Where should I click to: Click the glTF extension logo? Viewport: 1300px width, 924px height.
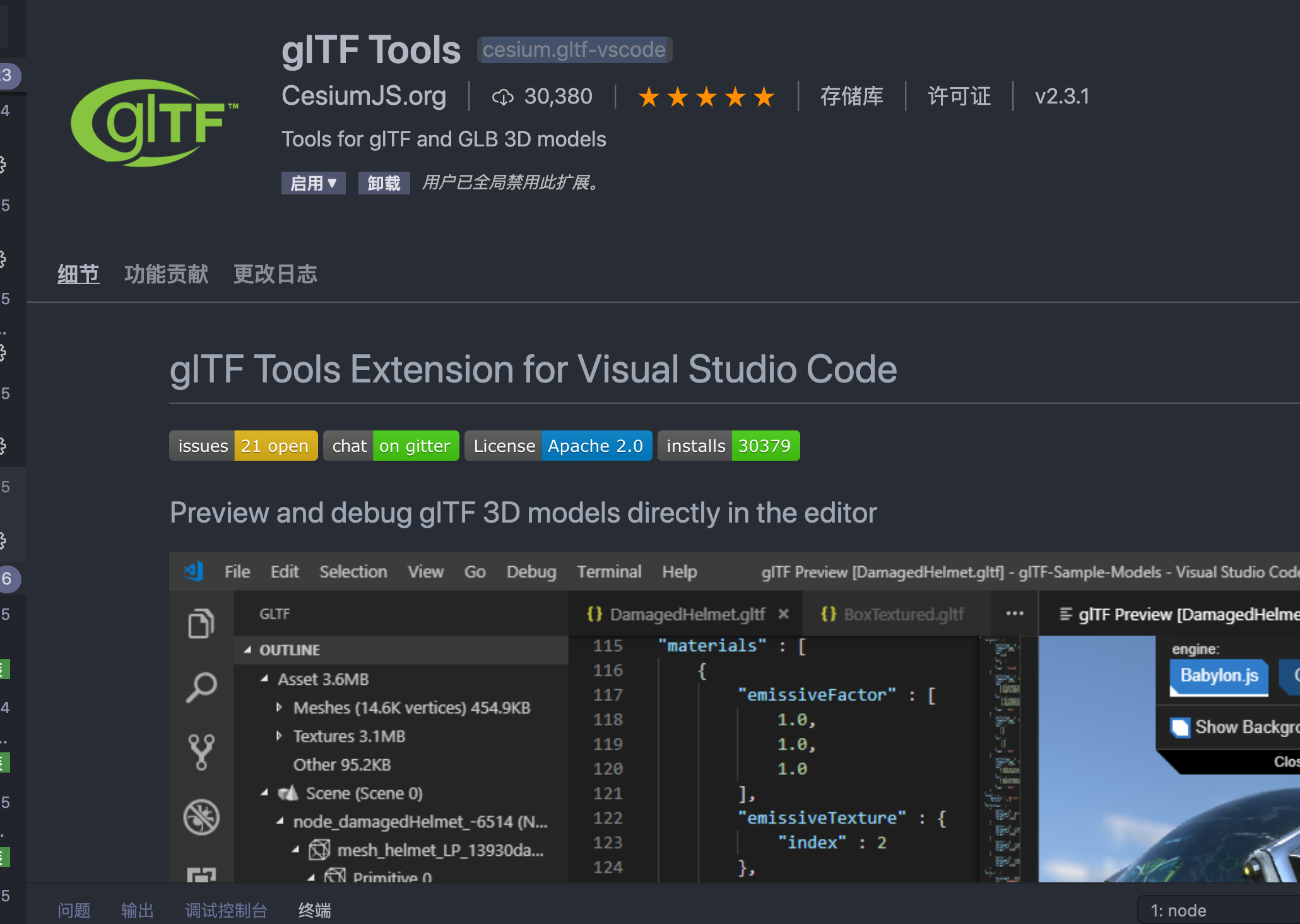(x=153, y=122)
